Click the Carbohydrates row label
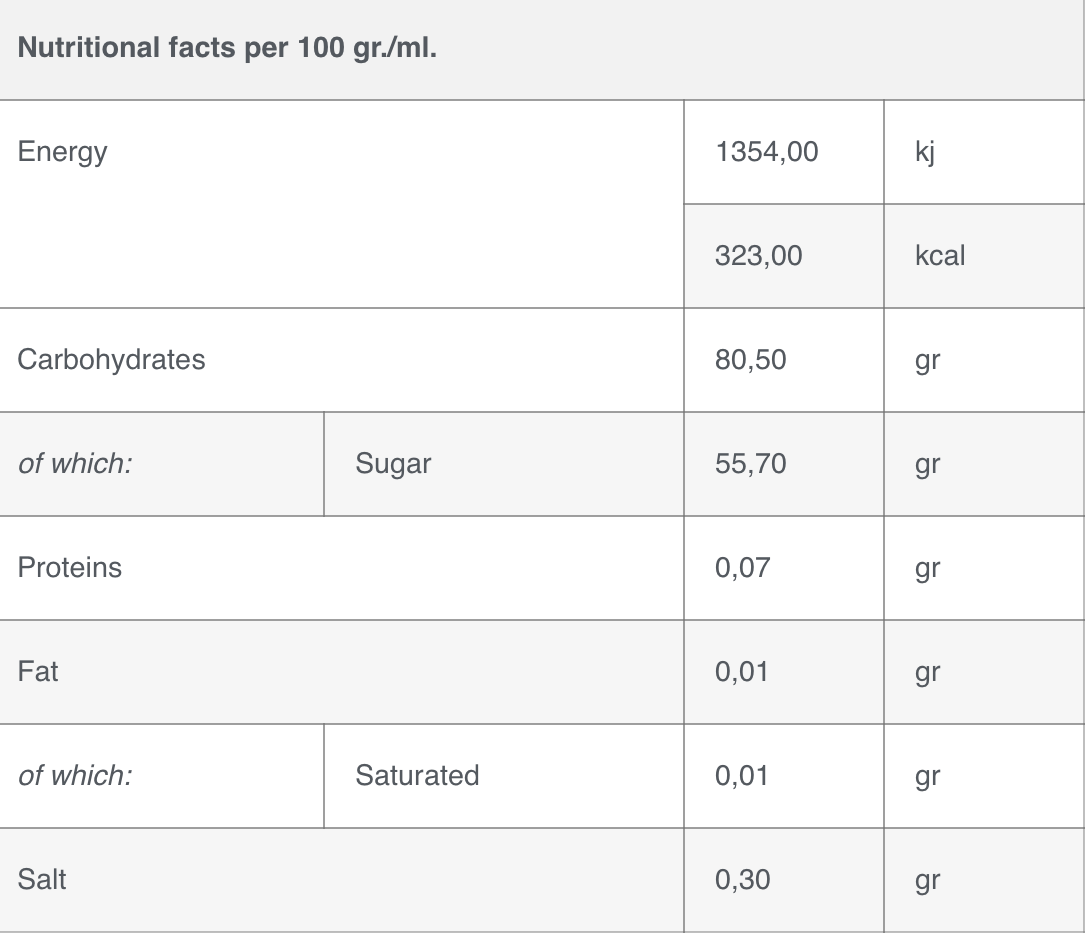Image resolution: width=1088 pixels, height=936 pixels. [x=111, y=360]
